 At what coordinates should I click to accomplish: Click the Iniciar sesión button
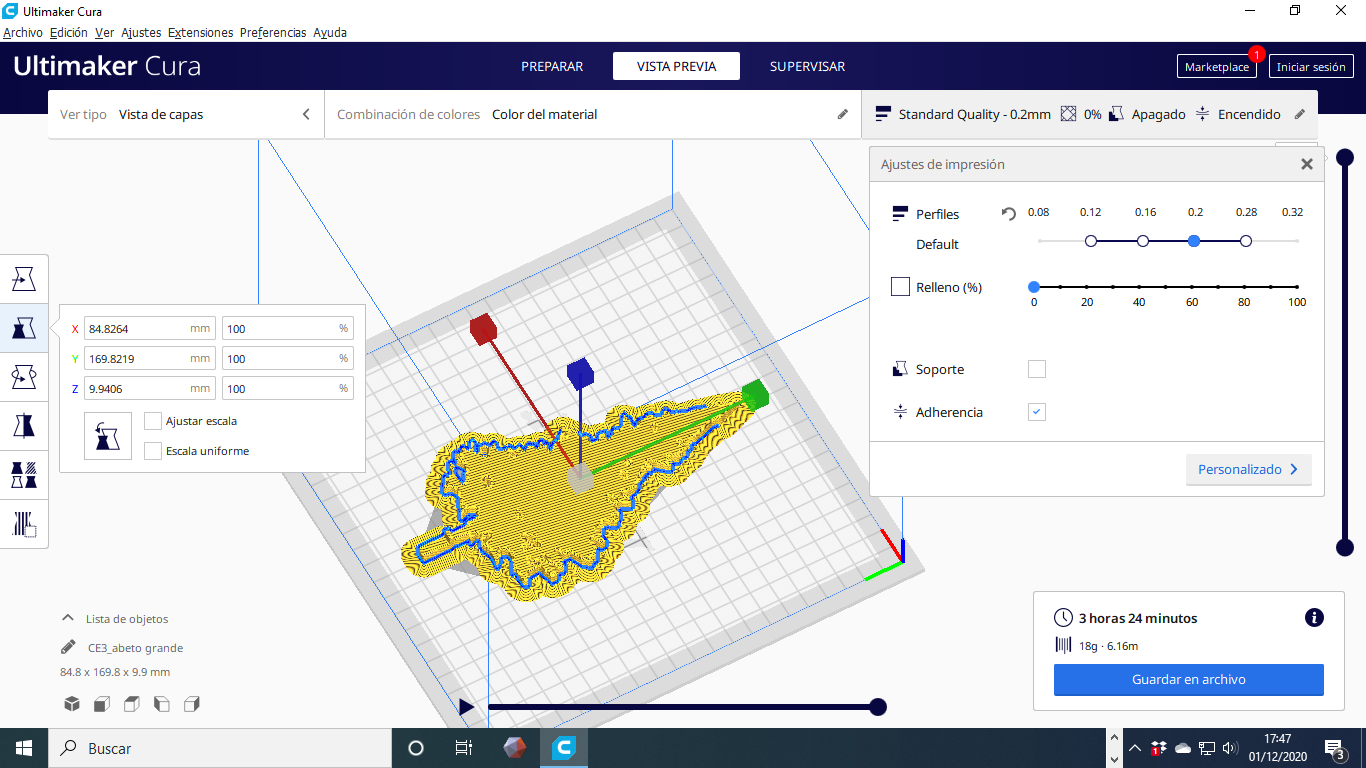coord(1311,67)
